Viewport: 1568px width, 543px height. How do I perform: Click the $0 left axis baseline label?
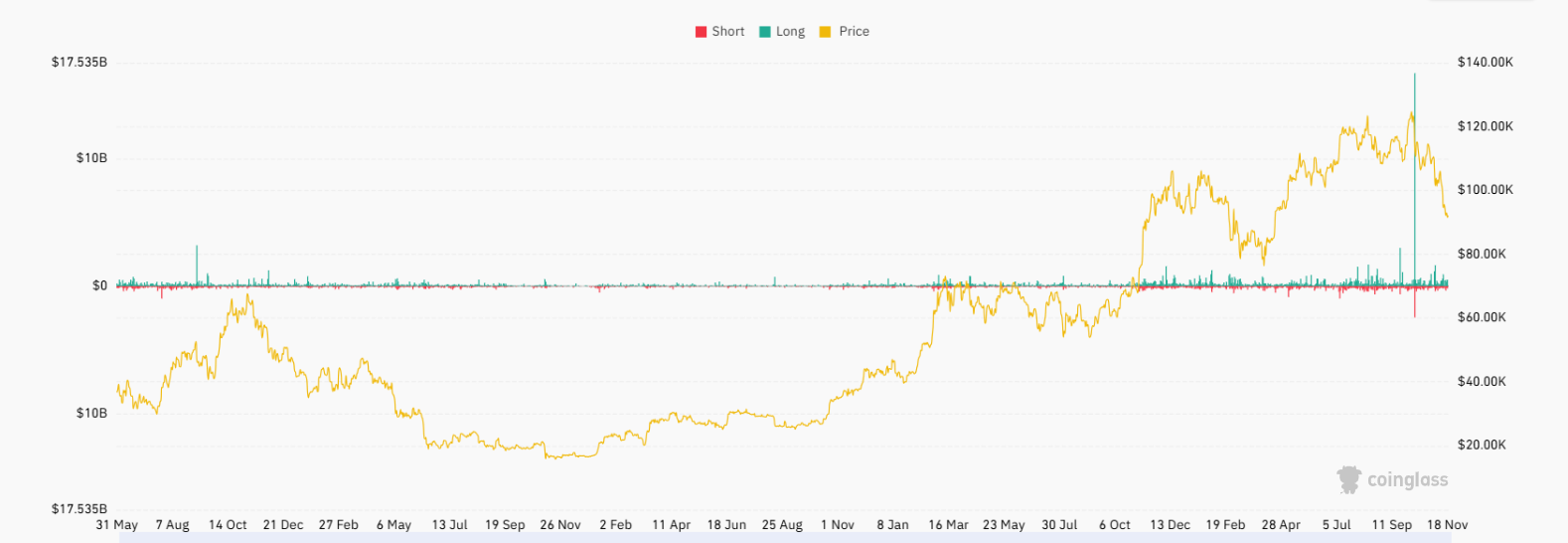click(x=99, y=285)
